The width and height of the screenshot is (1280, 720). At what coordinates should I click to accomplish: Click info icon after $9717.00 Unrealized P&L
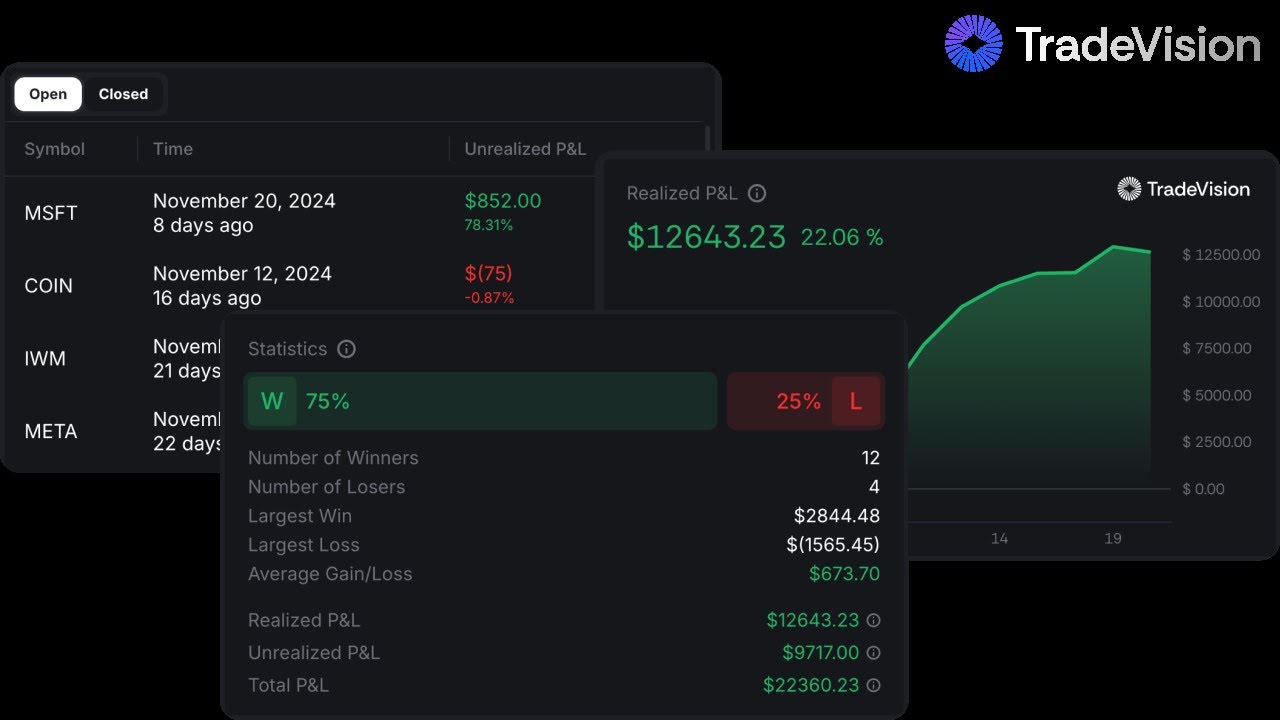[873, 653]
